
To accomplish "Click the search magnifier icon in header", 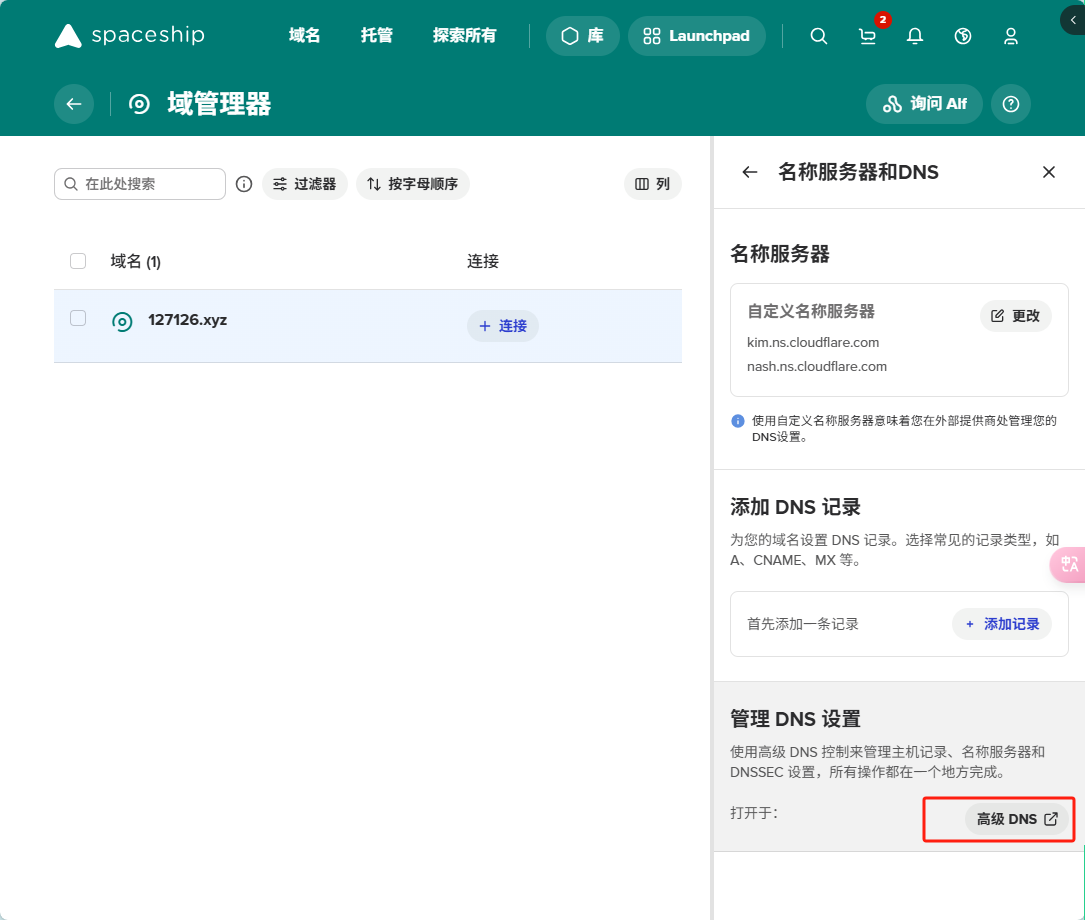I will point(819,36).
